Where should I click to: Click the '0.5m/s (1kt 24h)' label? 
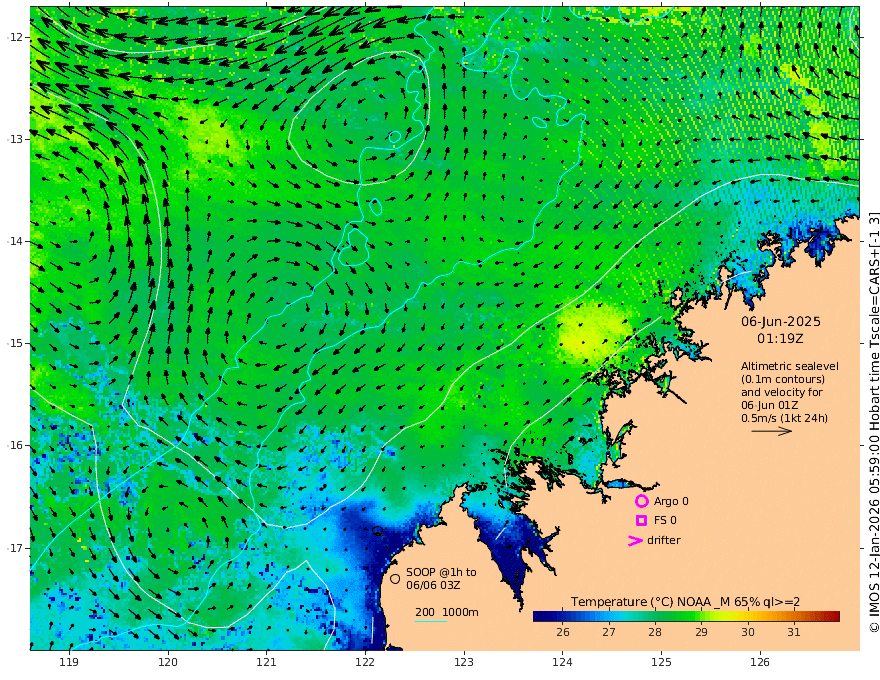[784, 418]
